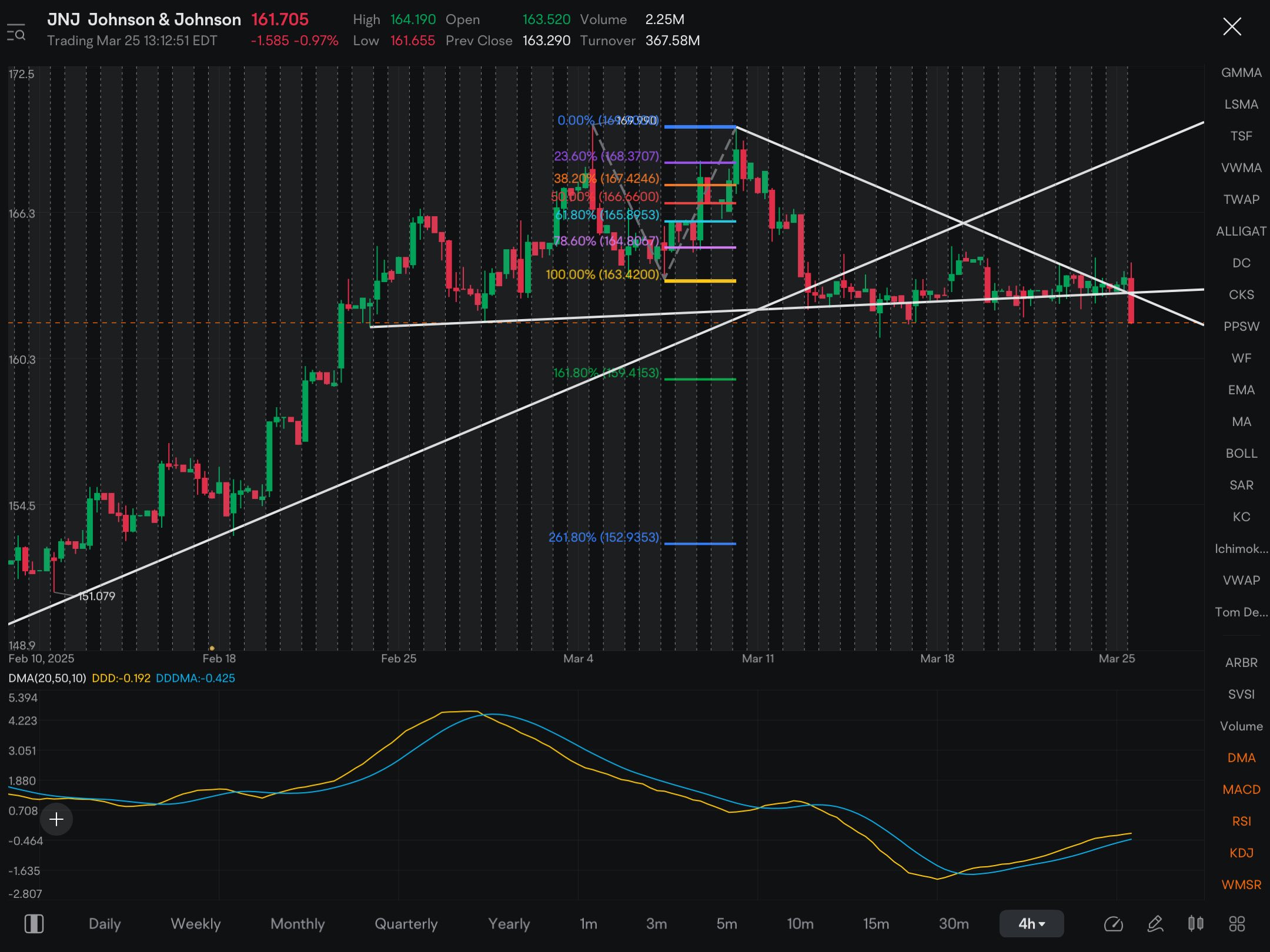Tap the plus crosshair button
Screen dimensions: 1270x952
pyautogui.click(x=56, y=819)
